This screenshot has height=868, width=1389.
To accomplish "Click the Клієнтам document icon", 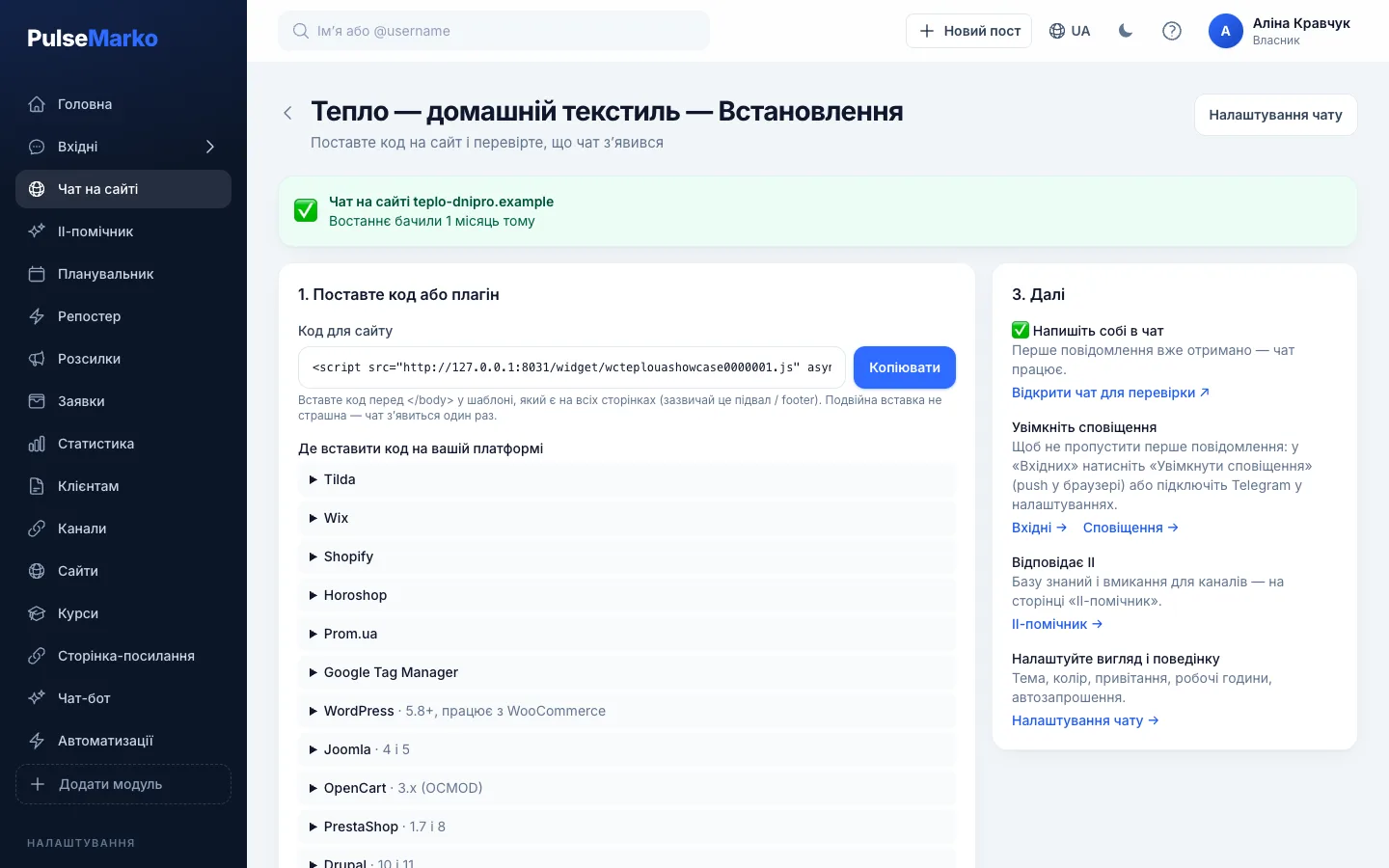I will 37,486.
